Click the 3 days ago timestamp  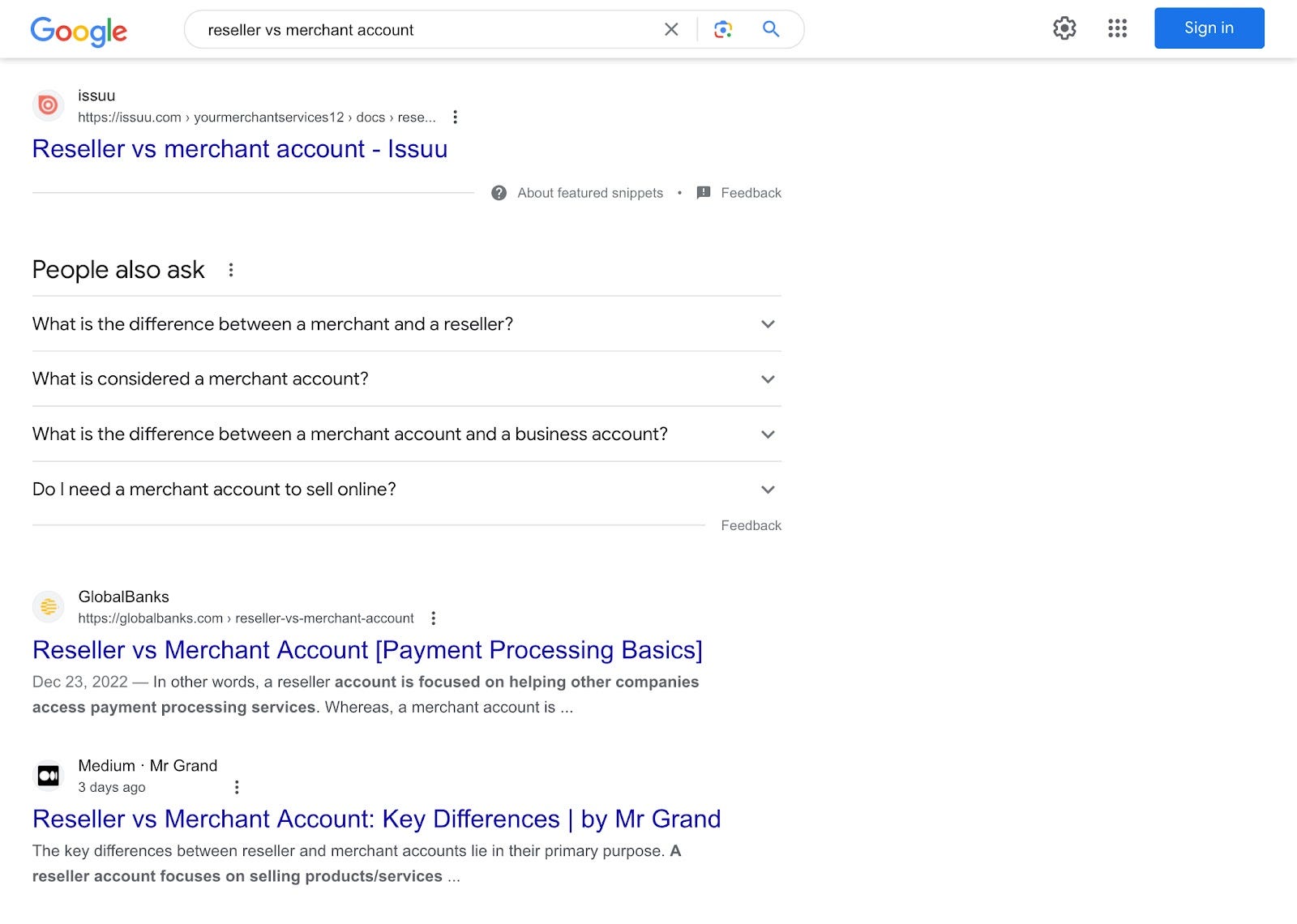coord(112,787)
